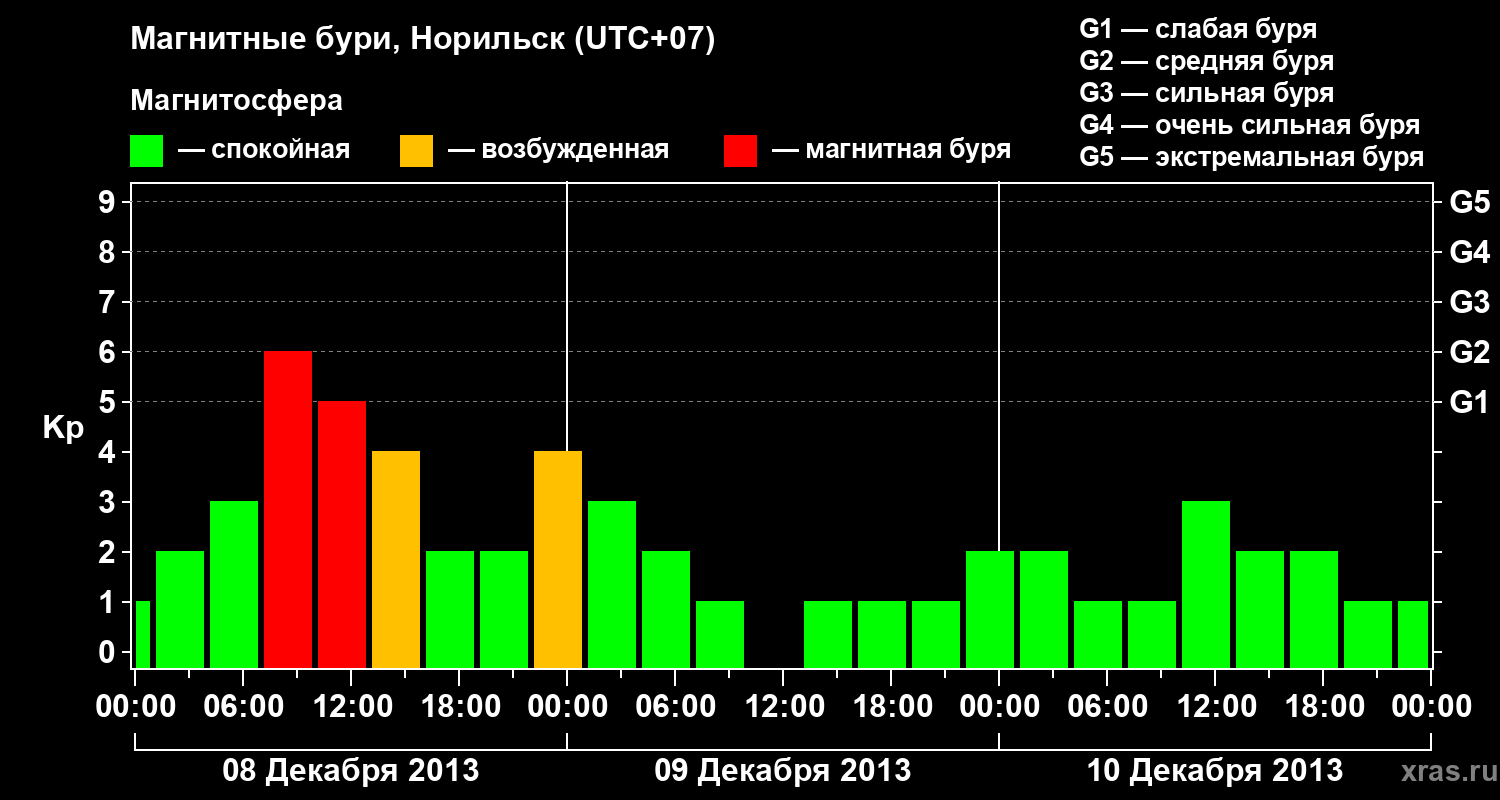The width and height of the screenshot is (1500, 800).
Task: Click the '10 Декабря 2013' date label
Action: 1215,771
